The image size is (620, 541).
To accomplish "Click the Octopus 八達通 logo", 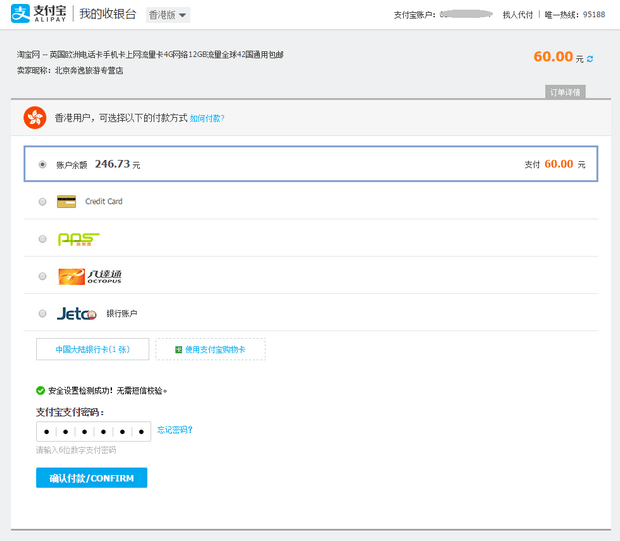I will 90,276.
